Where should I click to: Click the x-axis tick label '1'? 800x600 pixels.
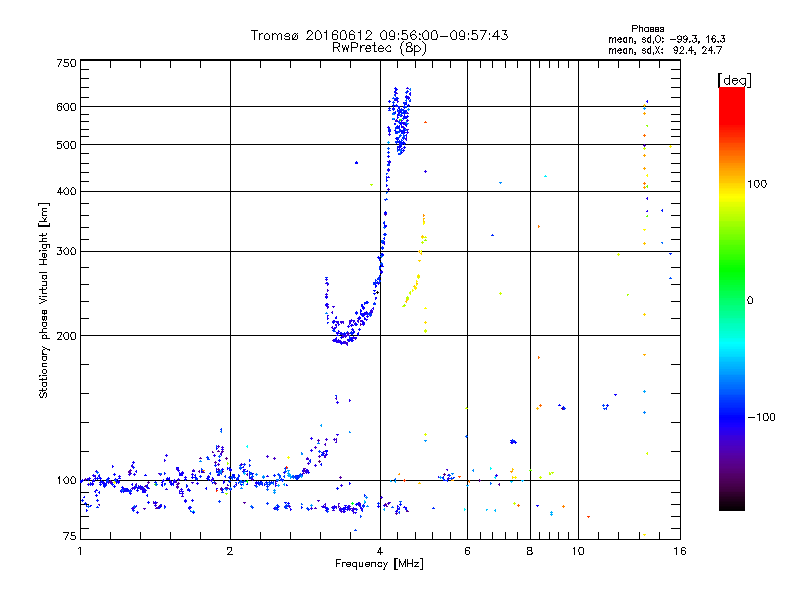tap(80, 551)
